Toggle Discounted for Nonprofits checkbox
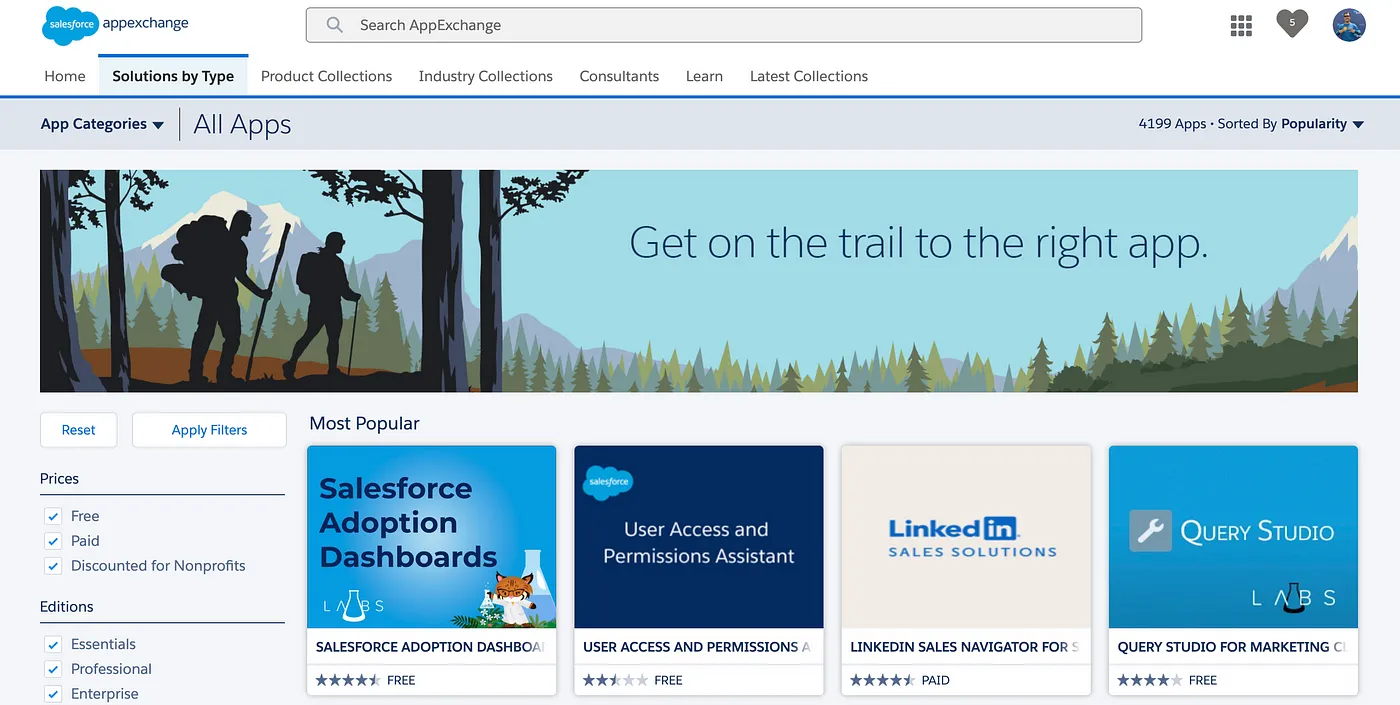This screenshot has height=705, width=1400. tap(53, 566)
